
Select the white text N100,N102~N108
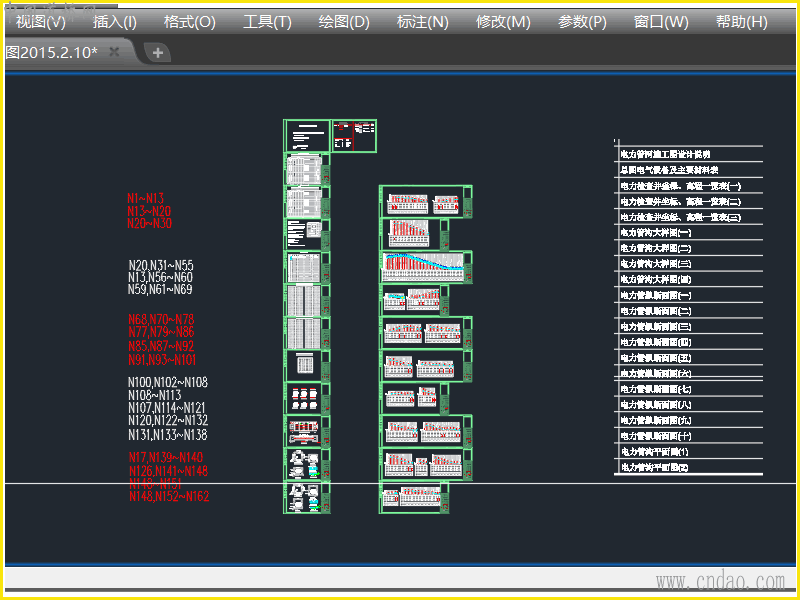pos(168,382)
